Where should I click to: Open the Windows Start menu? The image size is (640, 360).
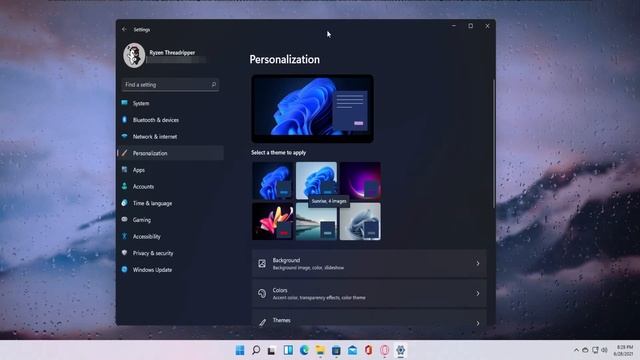(240, 350)
